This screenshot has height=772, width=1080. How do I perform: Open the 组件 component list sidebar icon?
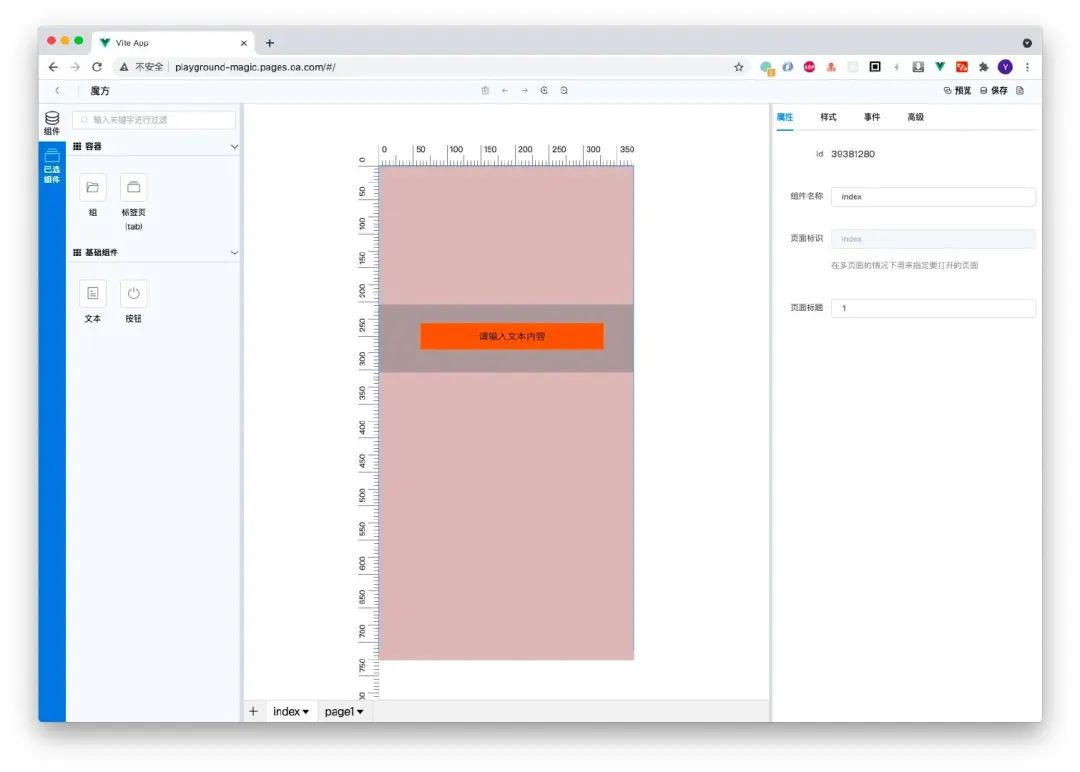coord(52,123)
